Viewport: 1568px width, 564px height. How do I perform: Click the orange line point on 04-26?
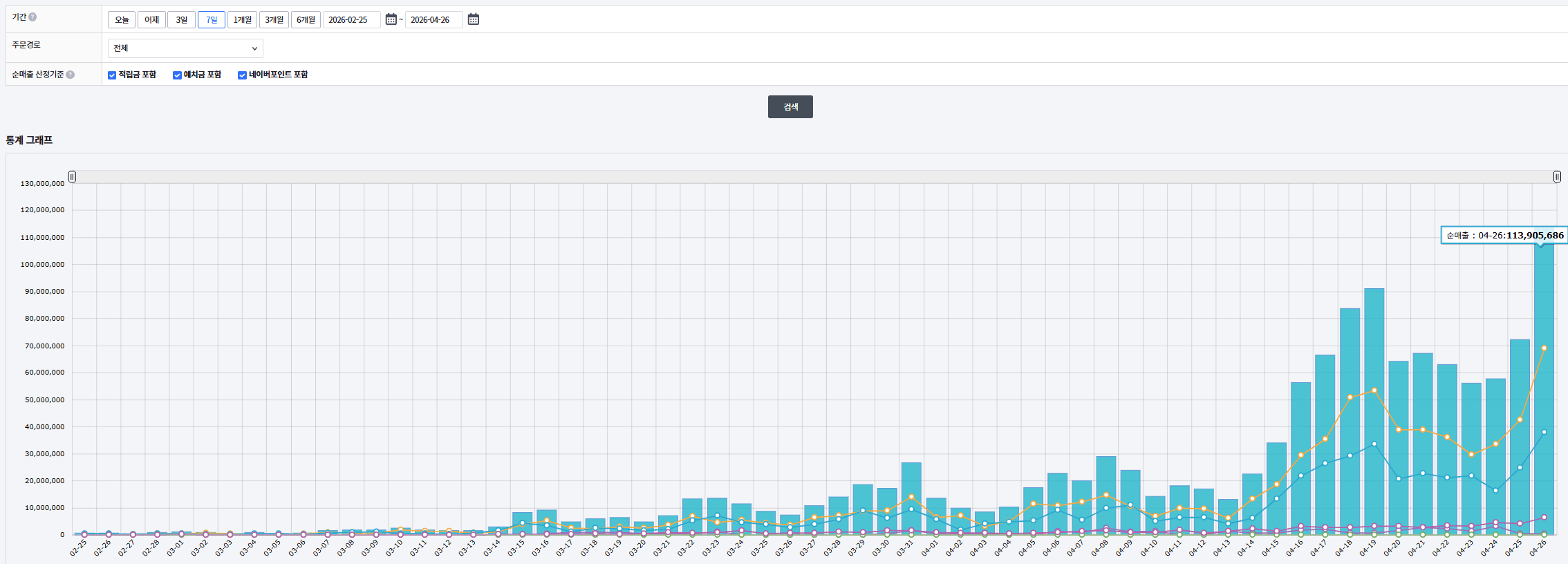coord(1544,348)
